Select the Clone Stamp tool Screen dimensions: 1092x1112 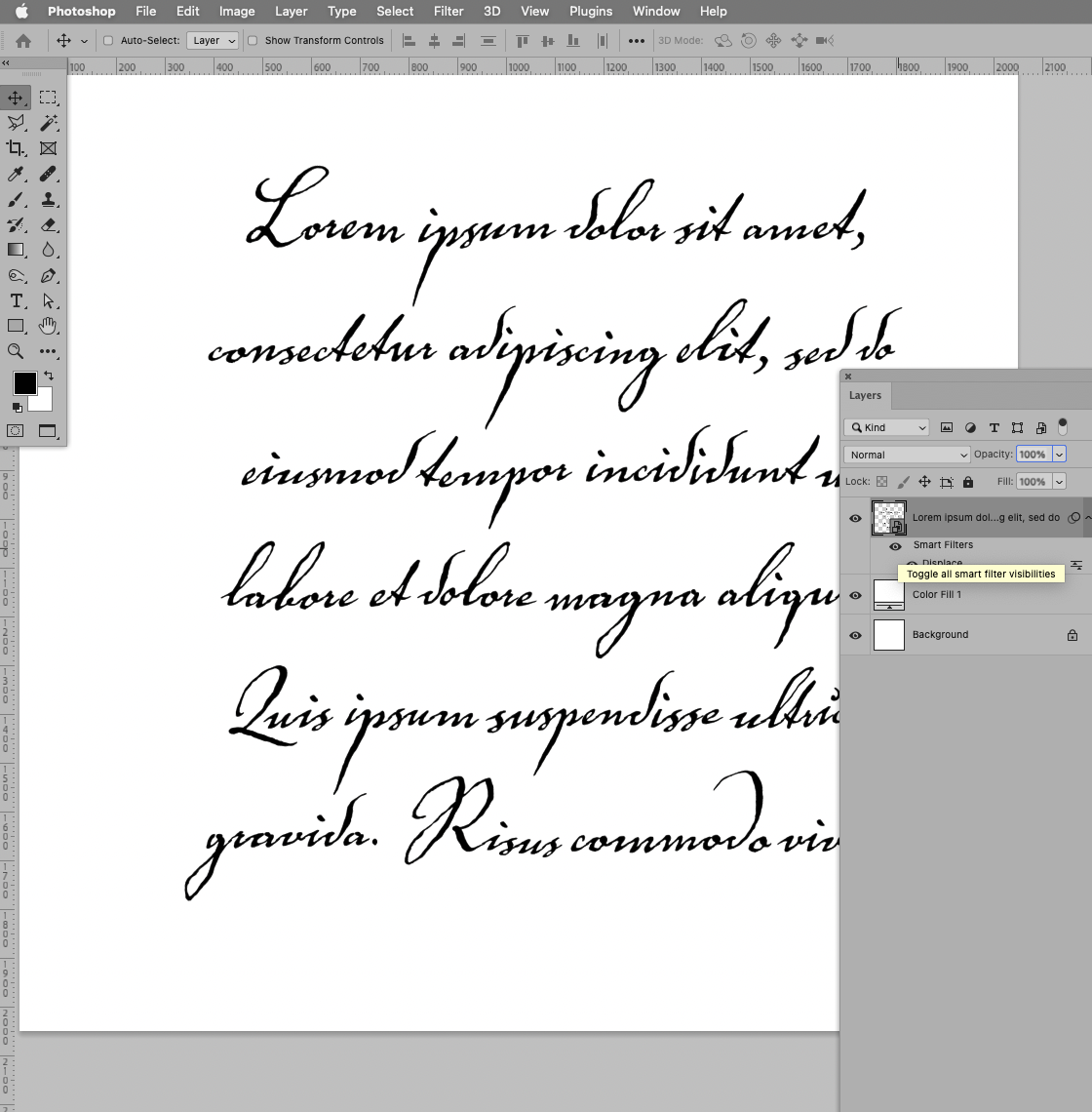(x=48, y=199)
